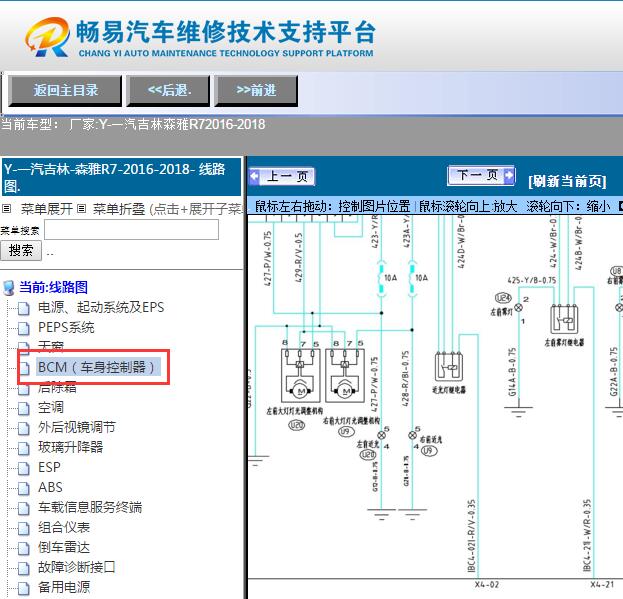Screen dimensions: 623x599
Task: Click document icon beside PEPS系统
Action: point(24,328)
